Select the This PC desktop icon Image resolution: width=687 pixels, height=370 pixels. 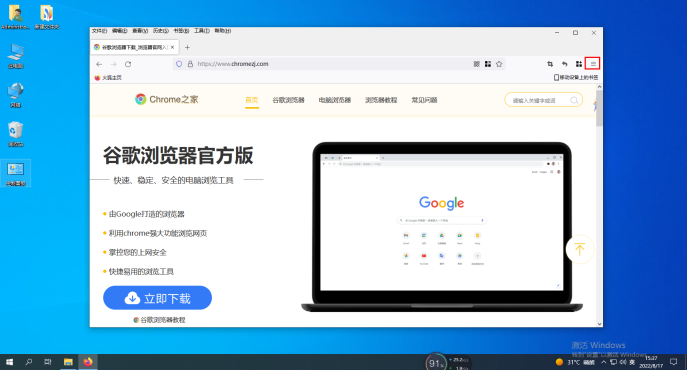click(16, 56)
